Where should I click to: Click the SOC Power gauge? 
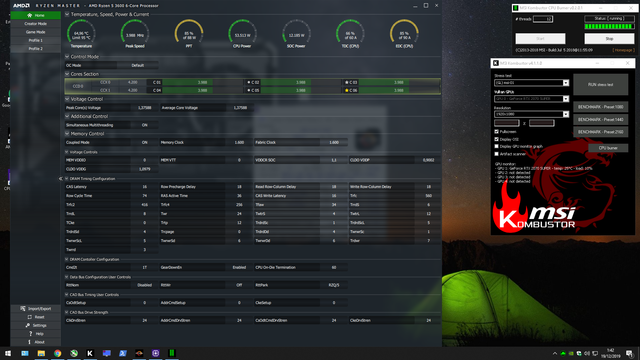point(296,33)
